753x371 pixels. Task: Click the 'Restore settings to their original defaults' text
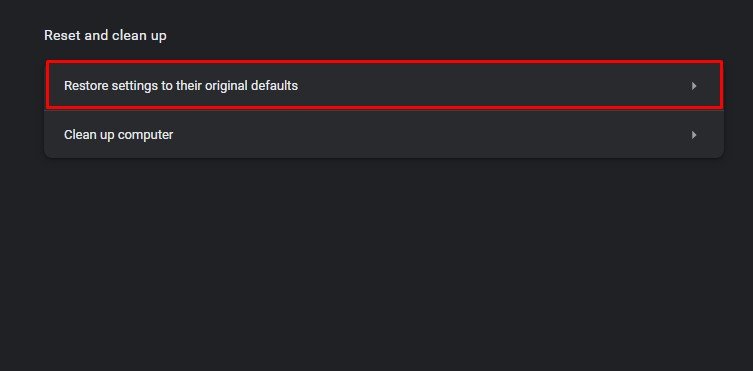[x=181, y=85]
